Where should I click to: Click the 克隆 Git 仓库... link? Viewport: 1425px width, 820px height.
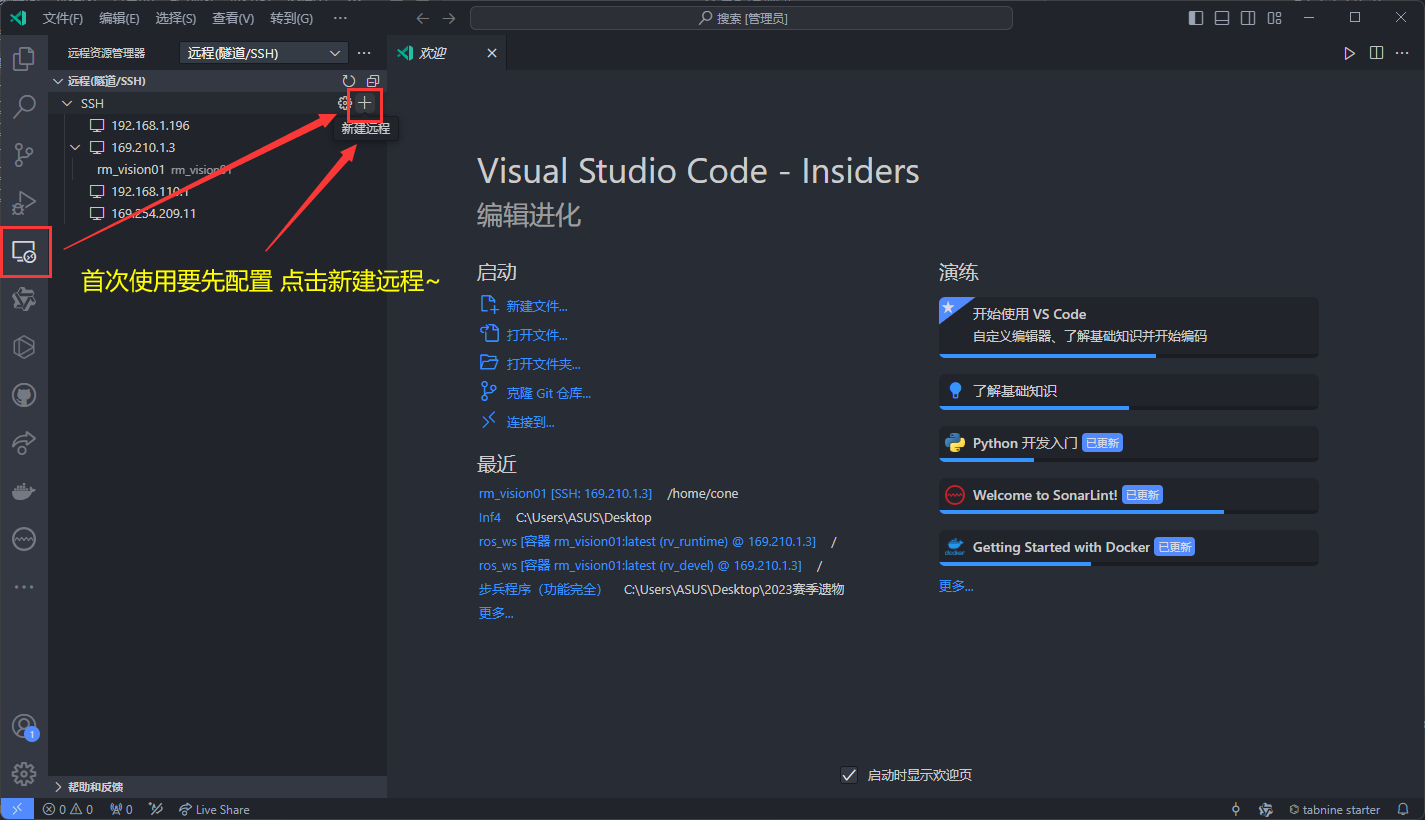pyautogui.click(x=549, y=393)
